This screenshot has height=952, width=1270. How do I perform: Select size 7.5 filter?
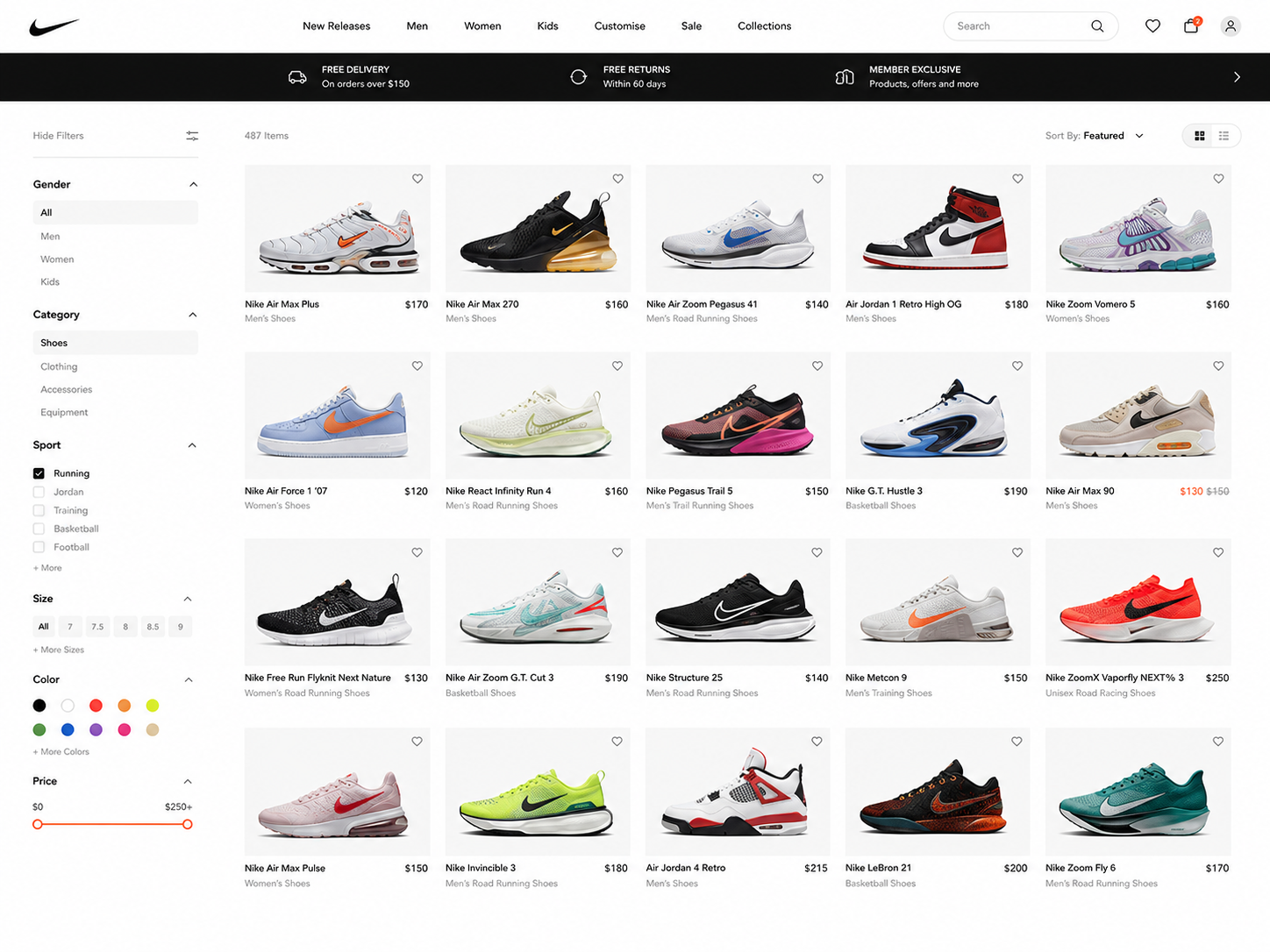[x=97, y=627]
